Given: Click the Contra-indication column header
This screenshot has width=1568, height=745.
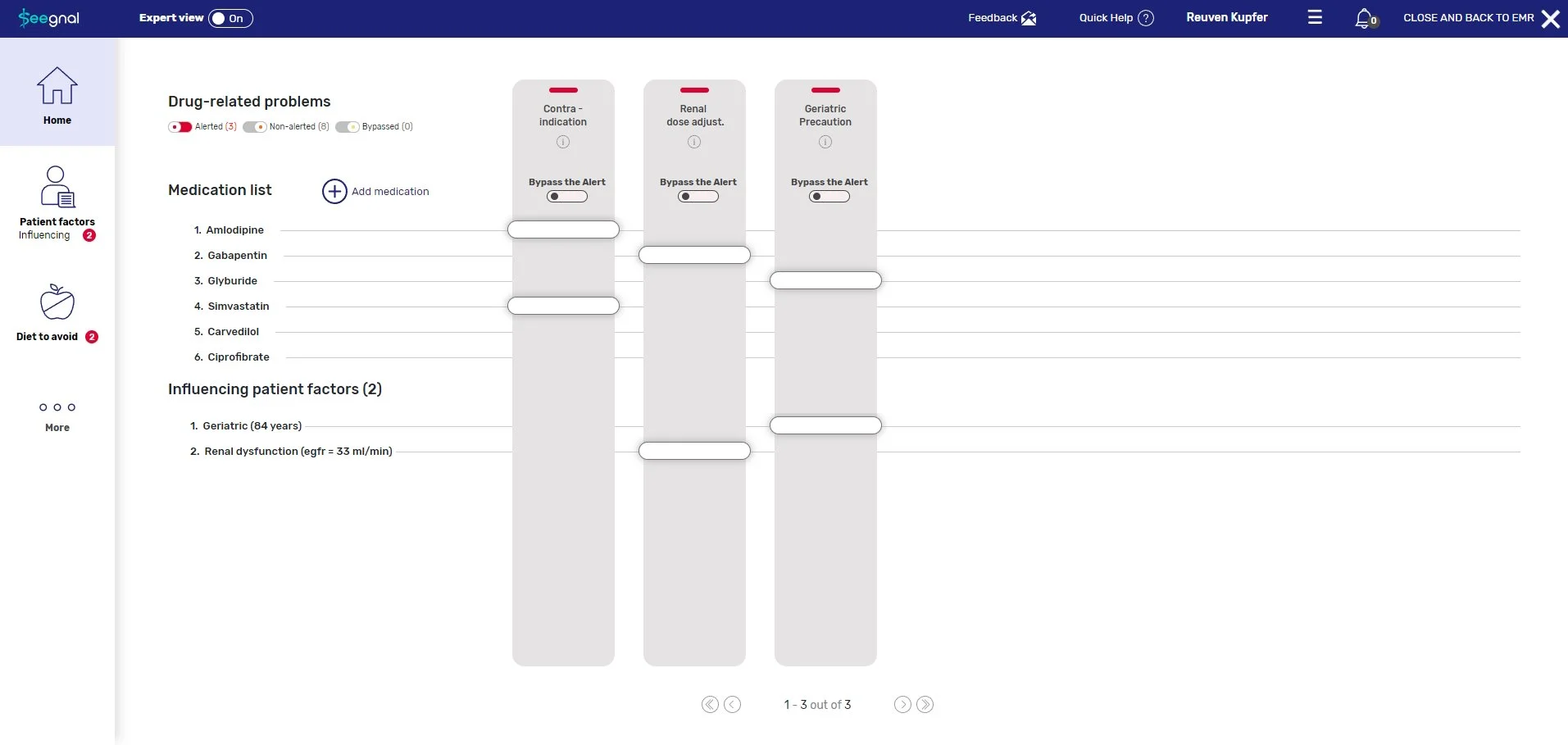Looking at the screenshot, I should [x=563, y=116].
